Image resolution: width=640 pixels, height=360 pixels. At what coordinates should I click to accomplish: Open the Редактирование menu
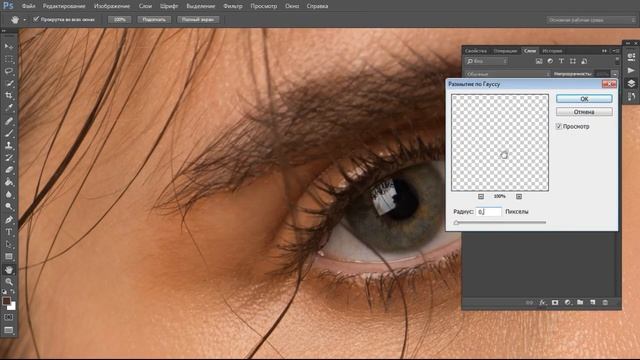[x=64, y=6]
